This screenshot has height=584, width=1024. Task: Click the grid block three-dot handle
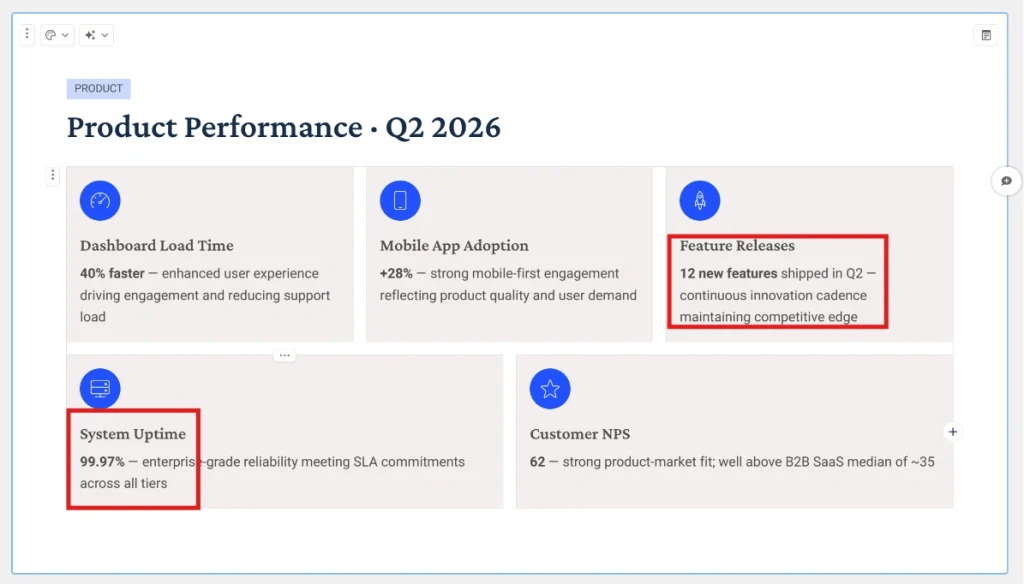[x=53, y=175]
